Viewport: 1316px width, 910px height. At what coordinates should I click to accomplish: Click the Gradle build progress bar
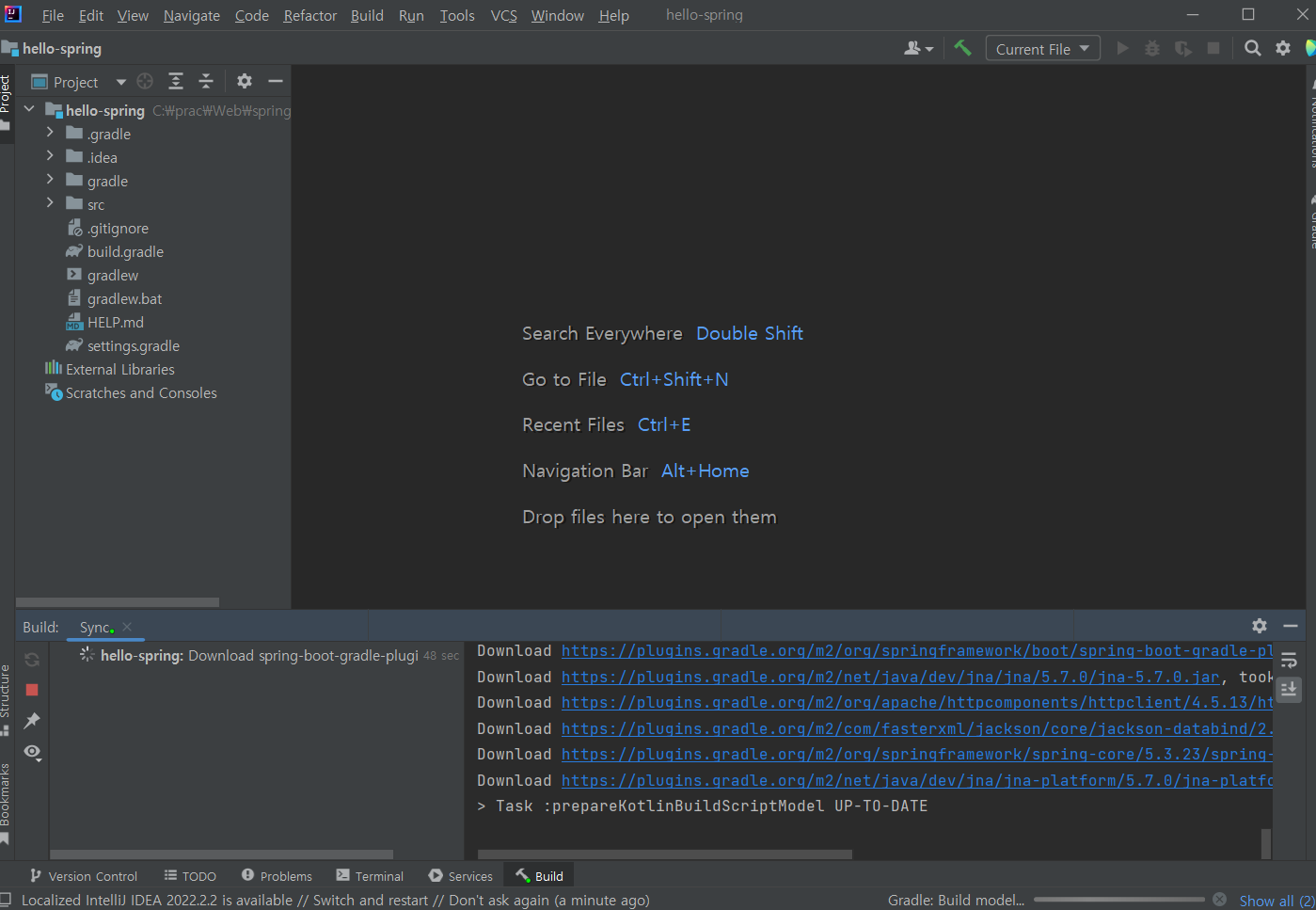tap(1118, 900)
